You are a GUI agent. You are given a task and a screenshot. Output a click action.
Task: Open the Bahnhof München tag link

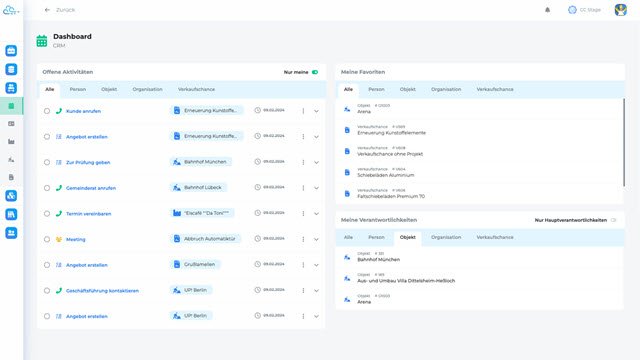point(201,162)
